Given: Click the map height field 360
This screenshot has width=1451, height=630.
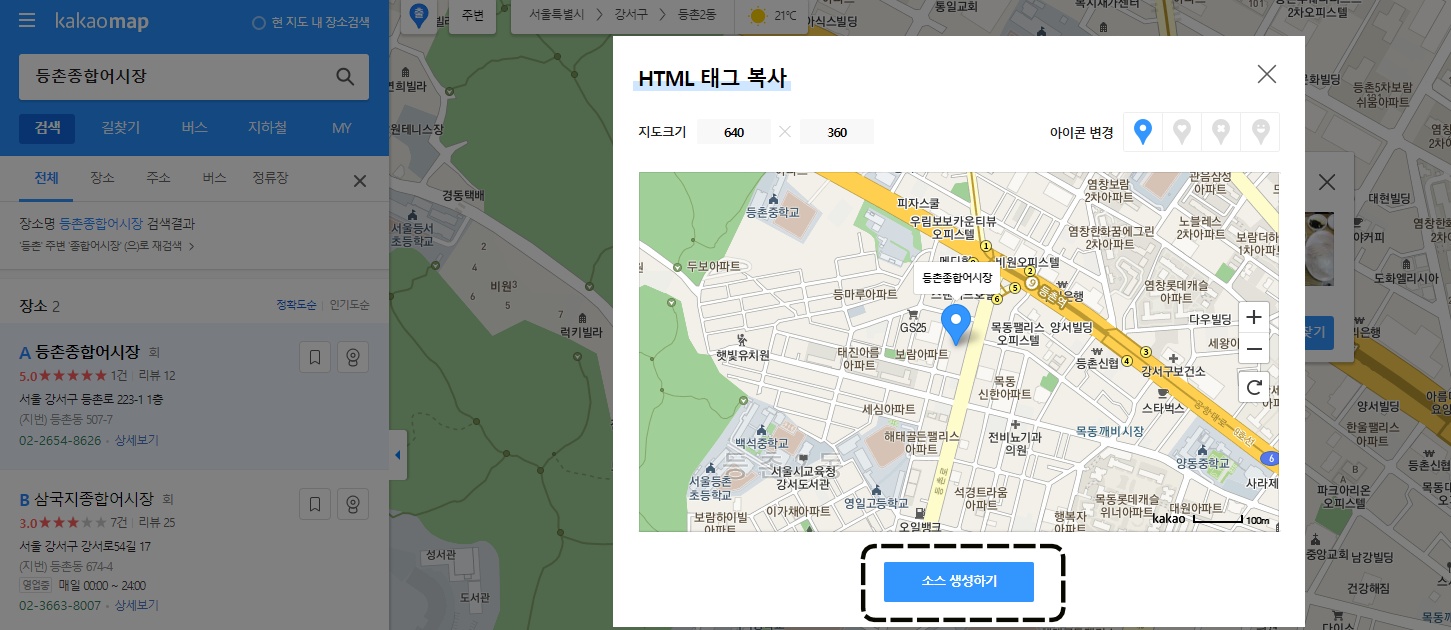Looking at the screenshot, I should pyautogui.click(x=837, y=132).
